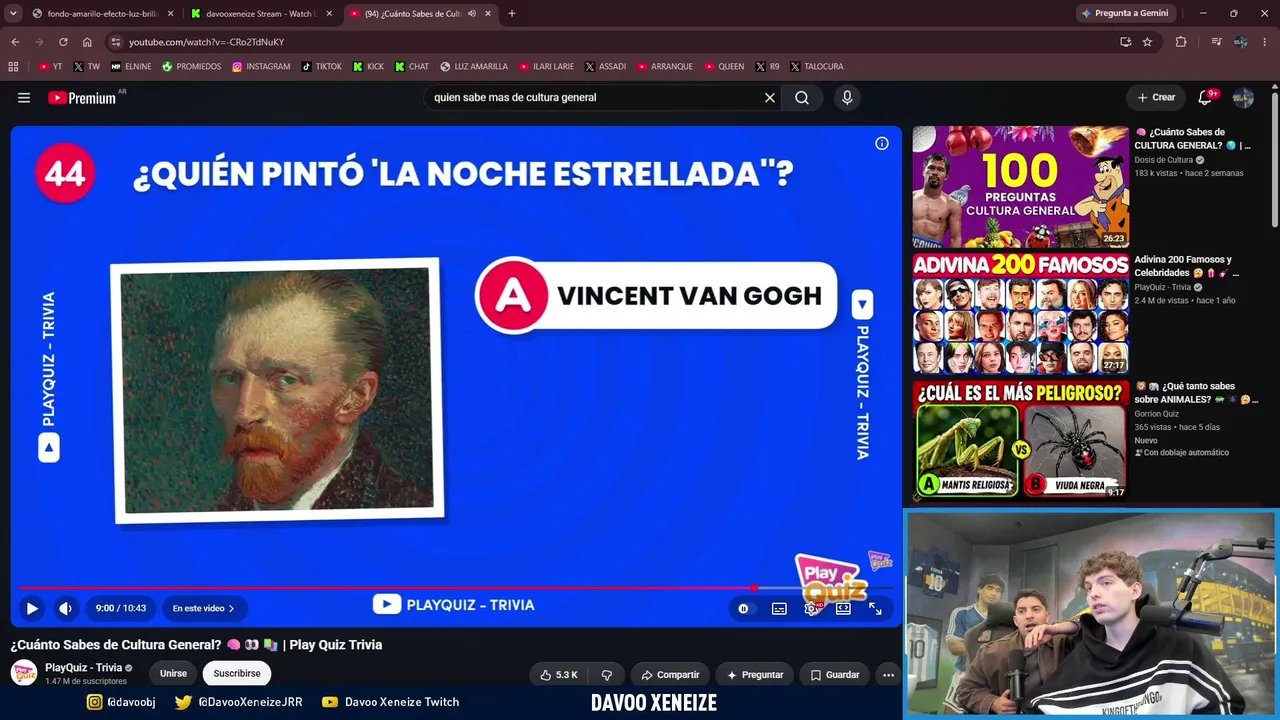Open the media controls icon in toolbar
This screenshot has height=720, width=1280.
coord(1216,42)
